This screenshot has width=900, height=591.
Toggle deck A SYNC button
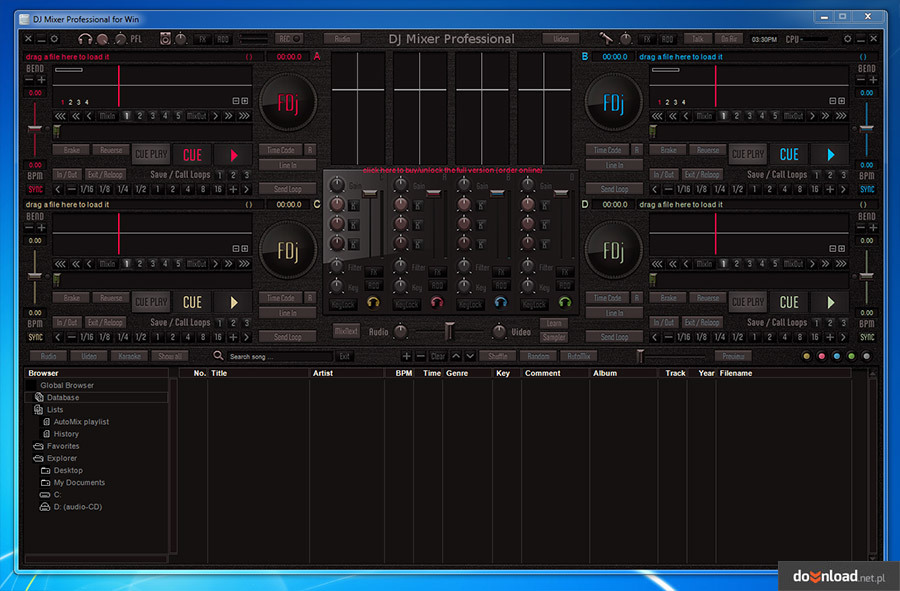coord(35,189)
